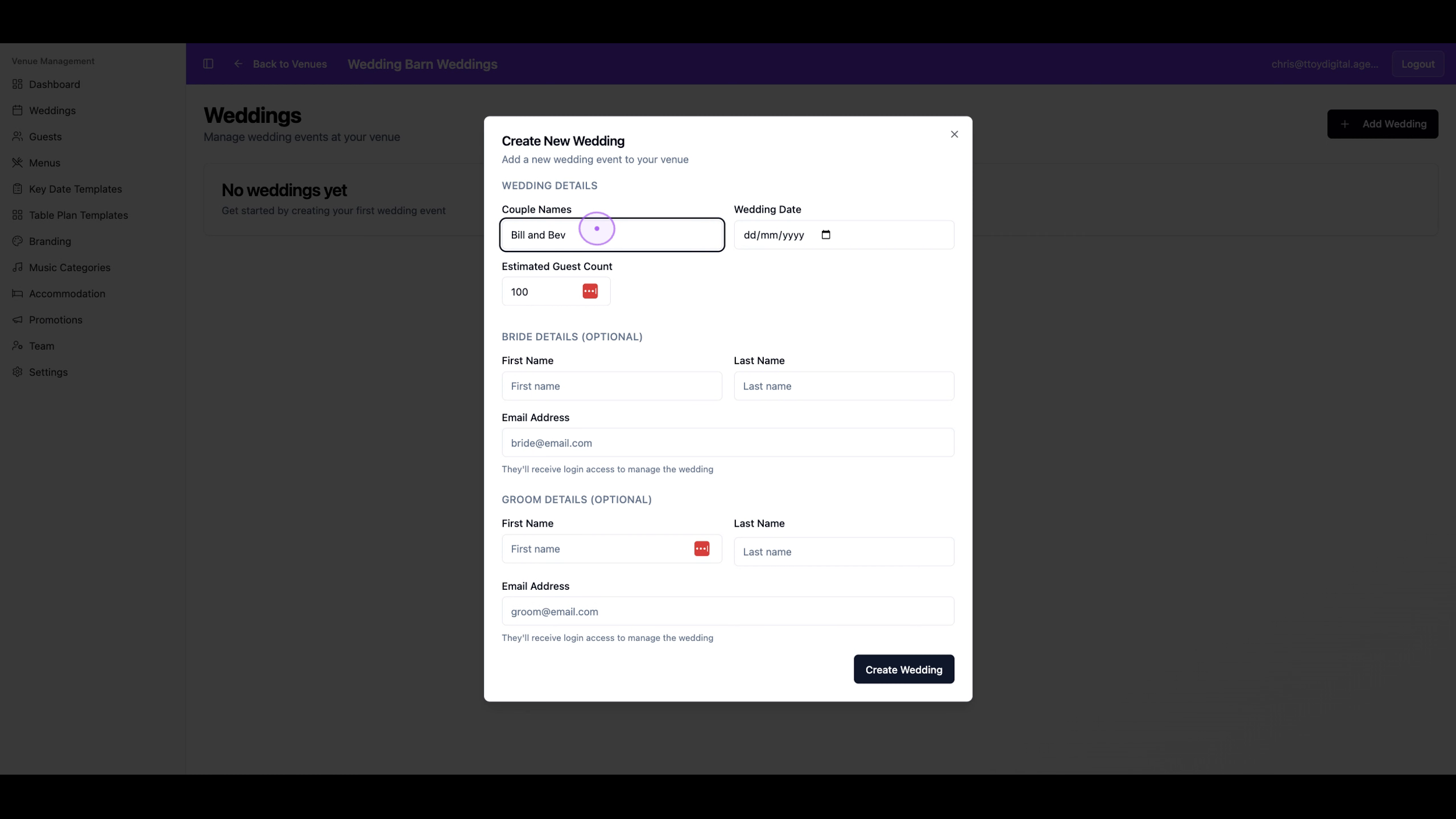The image size is (1456, 819).
Task: Click the sidebar collapse toggle icon
Action: 208,64
